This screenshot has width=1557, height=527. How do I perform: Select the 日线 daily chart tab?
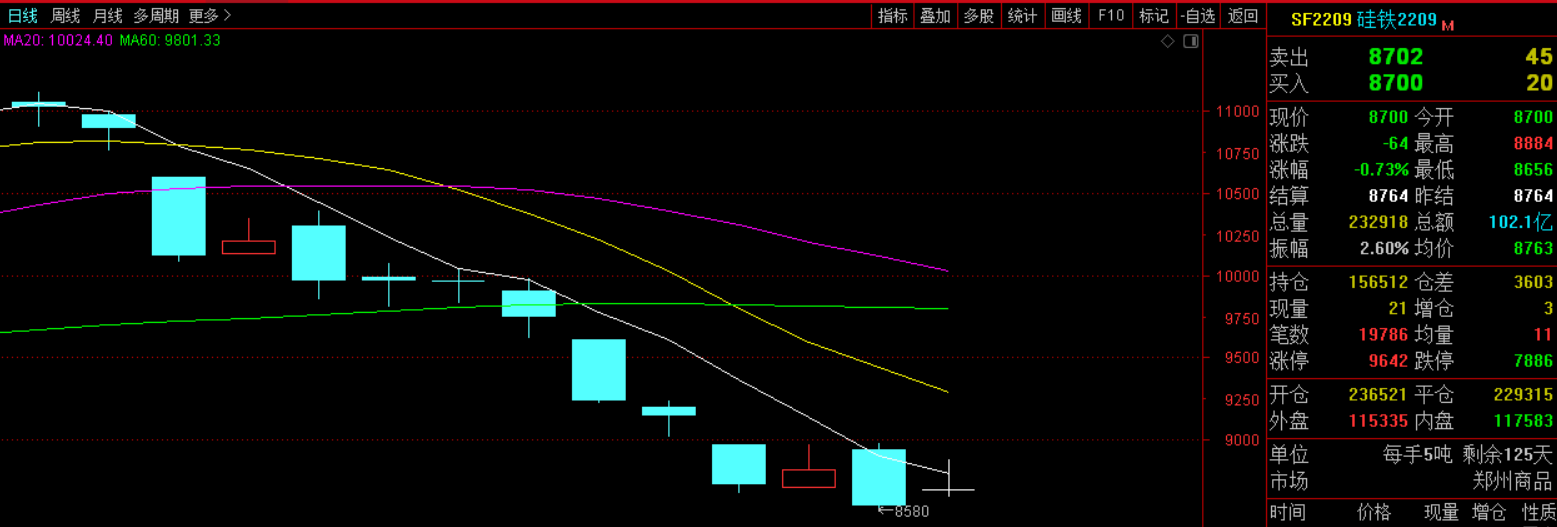[22, 15]
